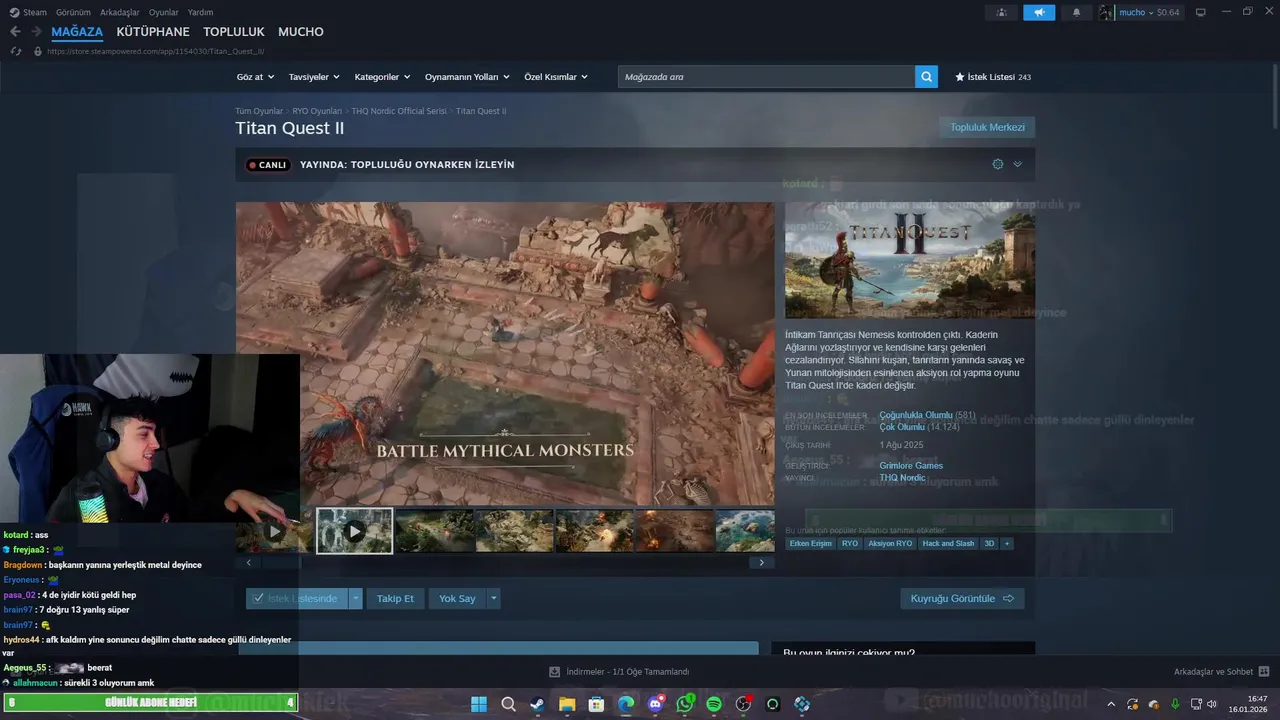The image size is (1280, 720).
Task: Click inside the Mağazada ara search field
Action: click(x=766, y=77)
